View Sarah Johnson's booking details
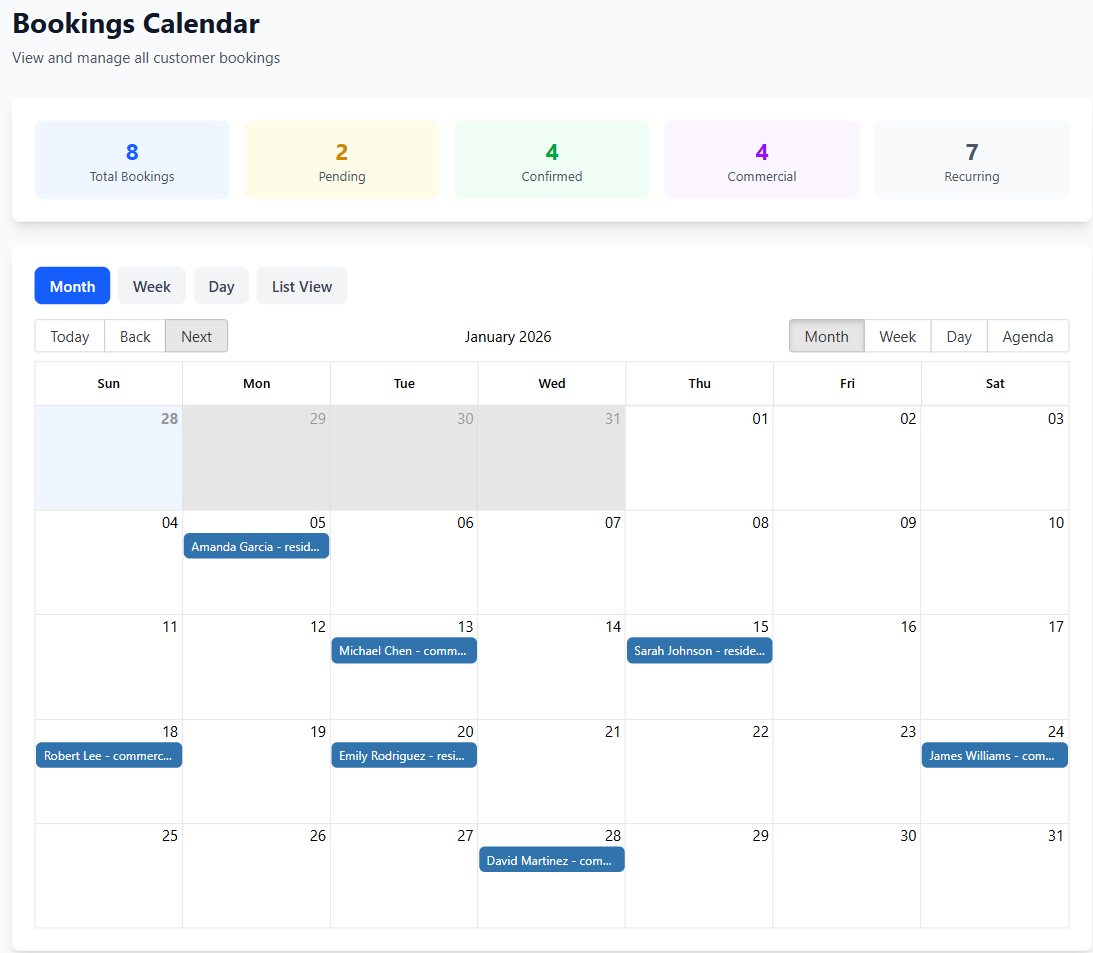1093x953 pixels. (x=699, y=650)
